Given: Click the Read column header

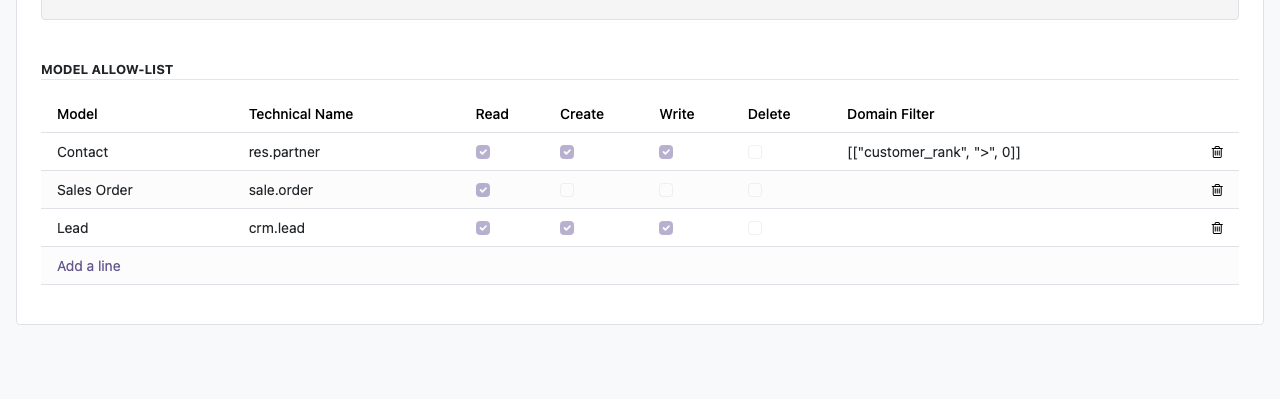Looking at the screenshot, I should (492, 114).
